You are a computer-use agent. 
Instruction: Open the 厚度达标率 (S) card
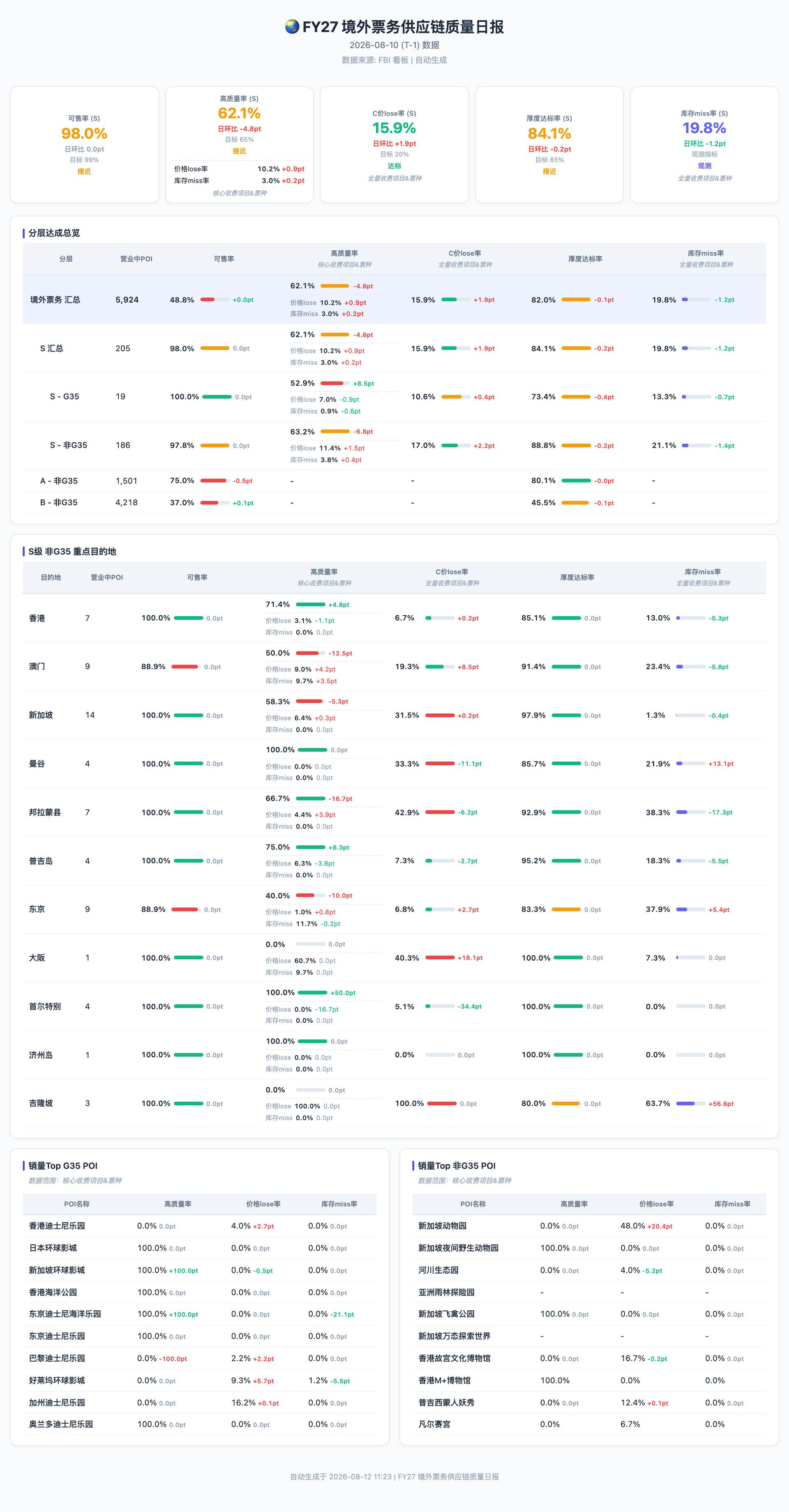549,145
